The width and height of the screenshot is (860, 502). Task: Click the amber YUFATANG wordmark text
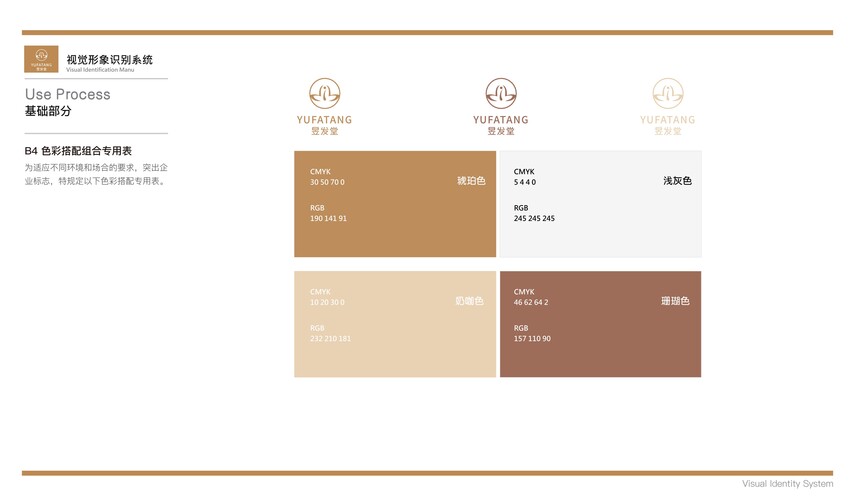325,120
